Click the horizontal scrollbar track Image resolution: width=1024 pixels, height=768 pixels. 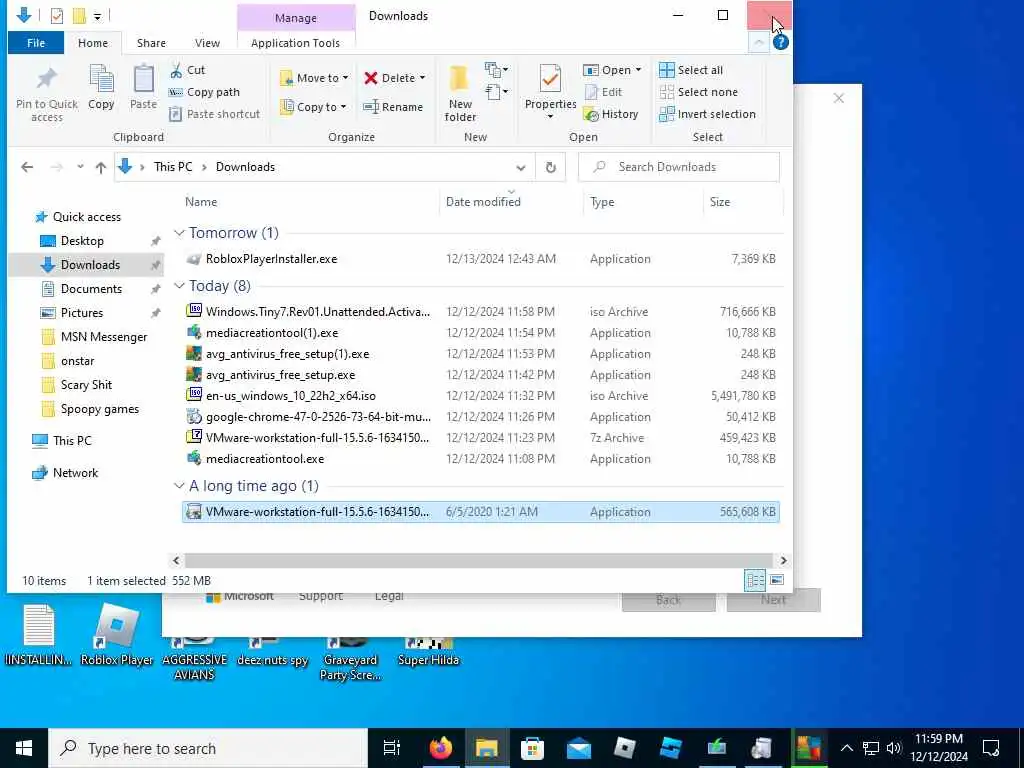coord(480,560)
